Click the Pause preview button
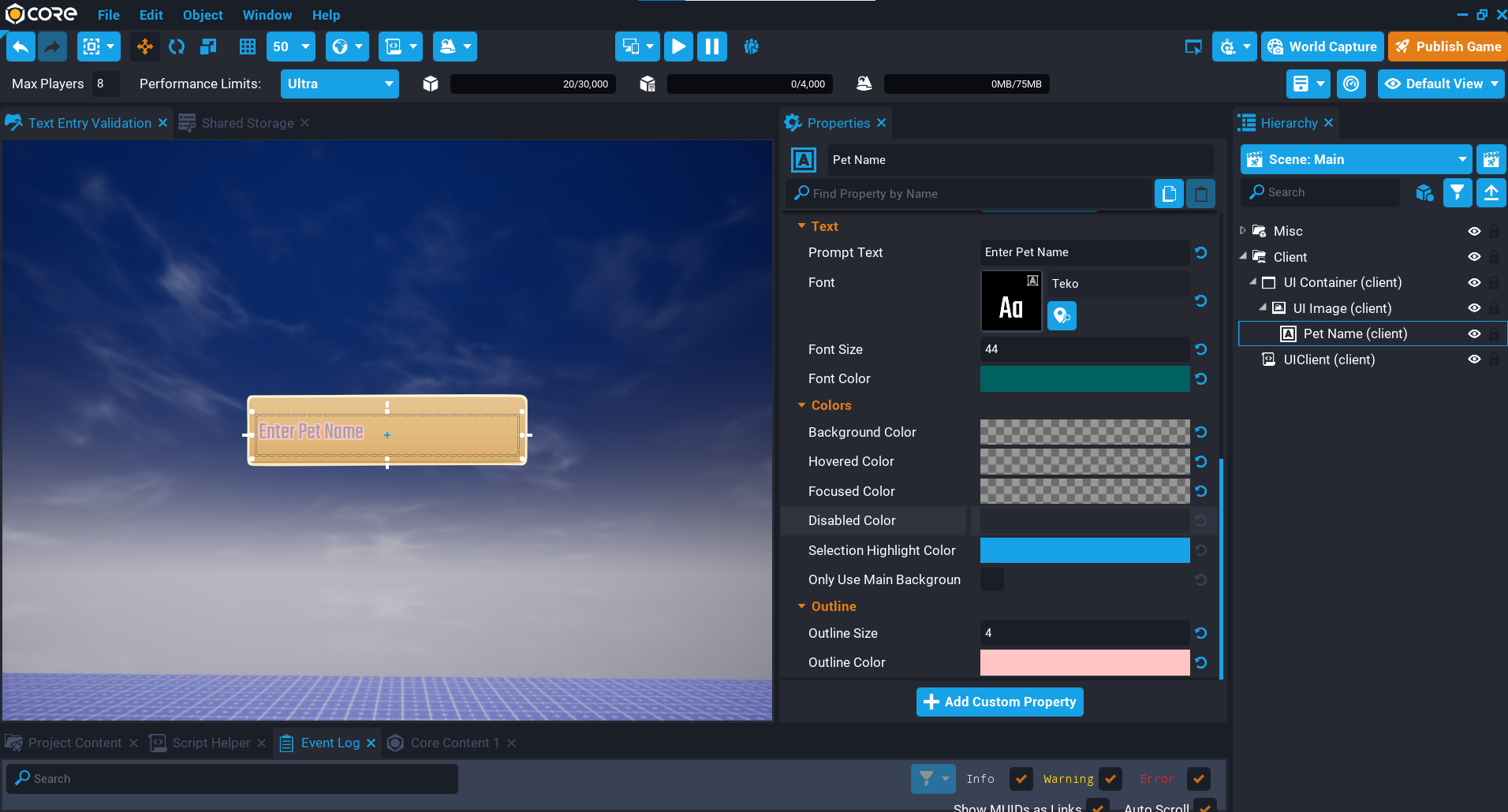 pyautogui.click(x=711, y=47)
